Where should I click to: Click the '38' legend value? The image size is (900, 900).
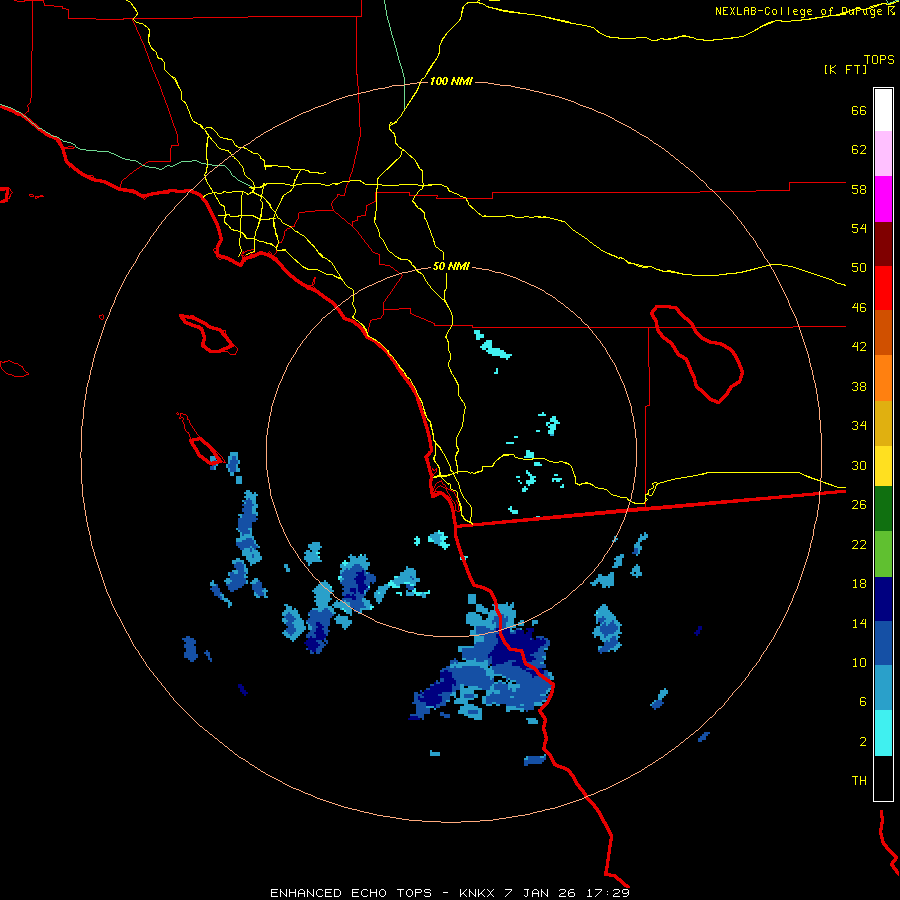[x=859, y=386]
